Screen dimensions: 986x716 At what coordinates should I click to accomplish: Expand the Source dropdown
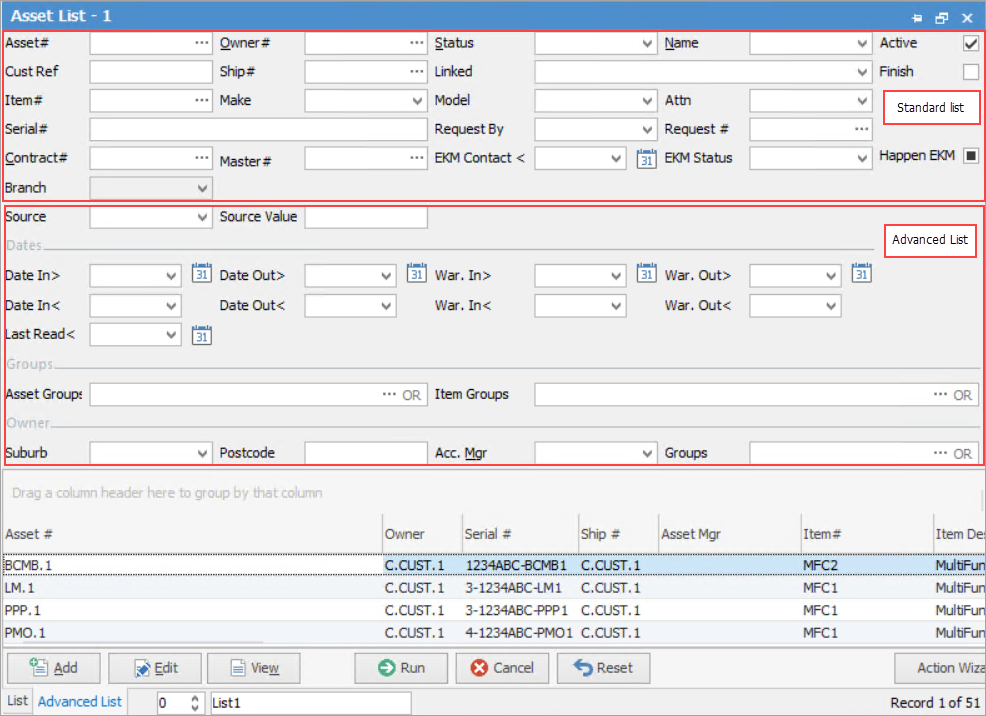tap(202, 217)
